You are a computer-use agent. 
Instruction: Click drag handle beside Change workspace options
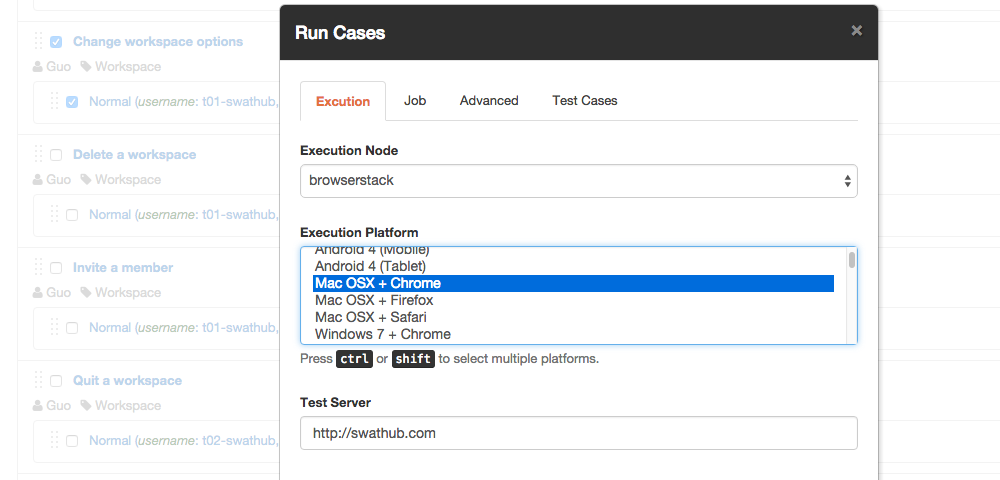(39, 42)
